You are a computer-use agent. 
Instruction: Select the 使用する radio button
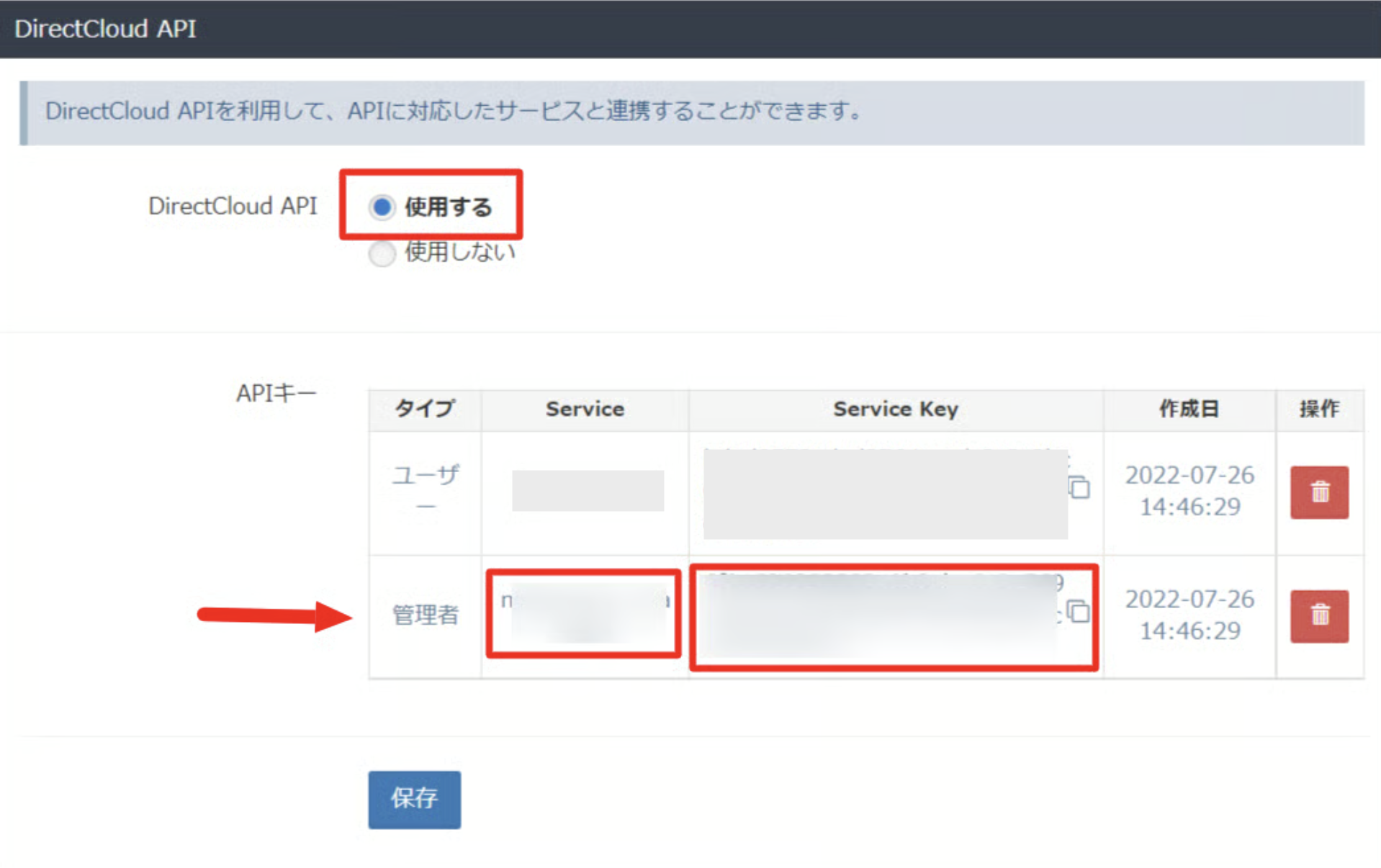click(382, 207)
